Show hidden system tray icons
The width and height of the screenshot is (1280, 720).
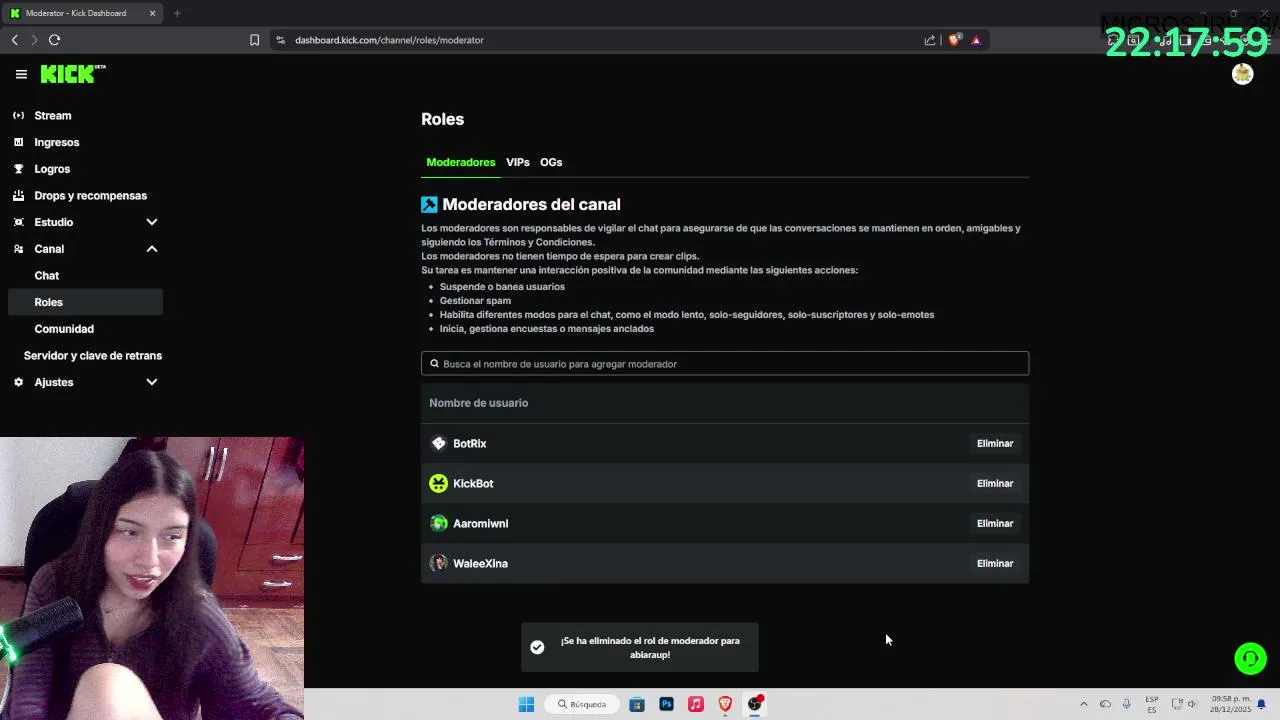click(1083, 704)
